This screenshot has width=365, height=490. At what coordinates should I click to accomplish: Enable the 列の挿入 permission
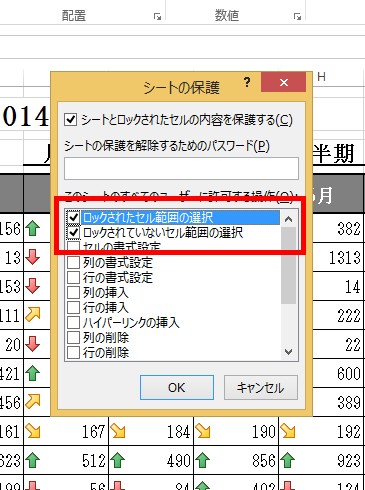click(x=73, y=292)
